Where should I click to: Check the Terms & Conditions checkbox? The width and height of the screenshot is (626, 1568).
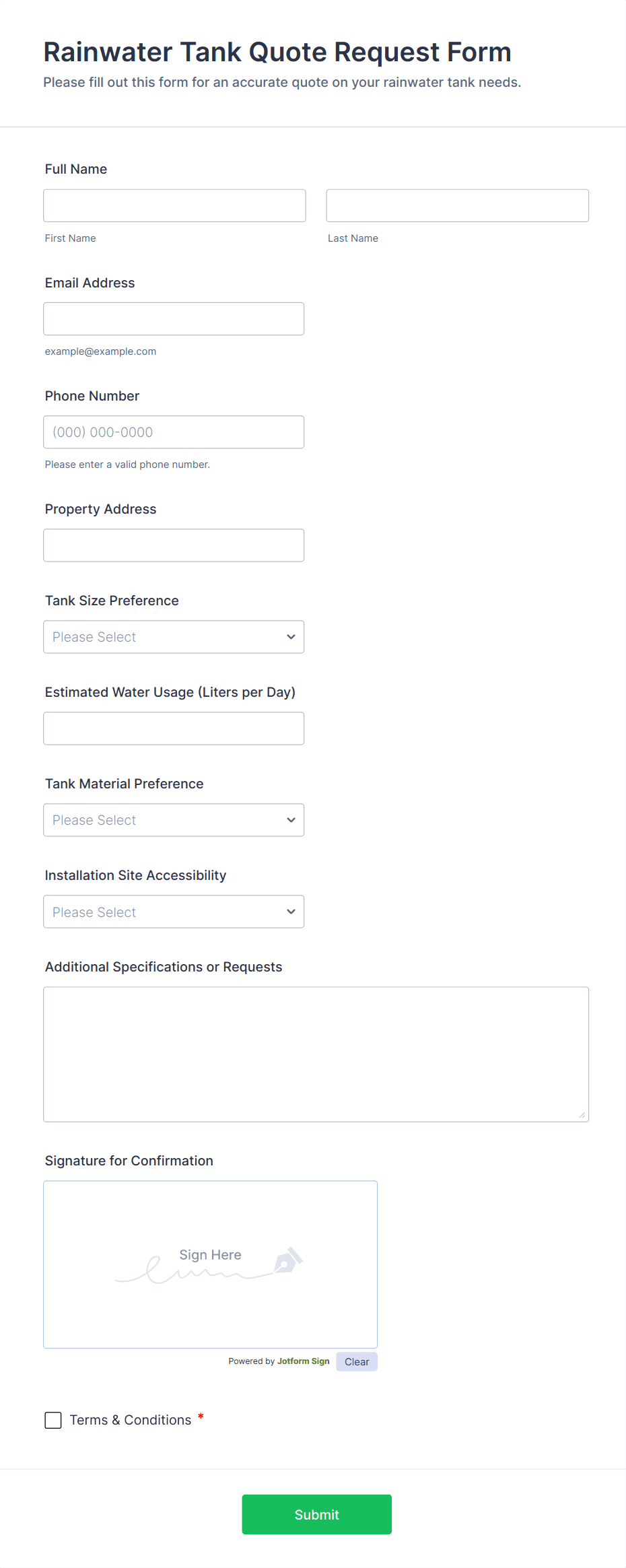53,1420
